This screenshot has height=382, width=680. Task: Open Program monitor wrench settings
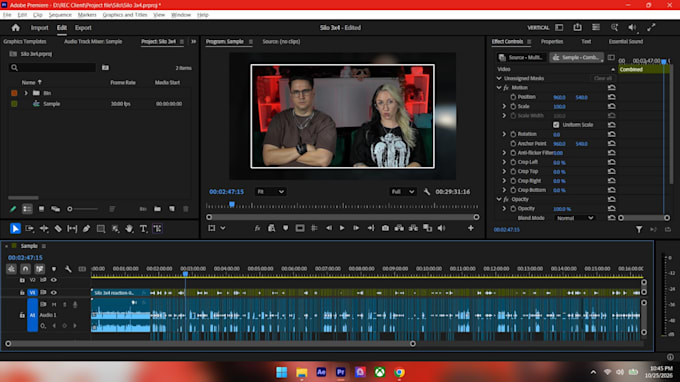pyautogui.click(x=427, y=192)
